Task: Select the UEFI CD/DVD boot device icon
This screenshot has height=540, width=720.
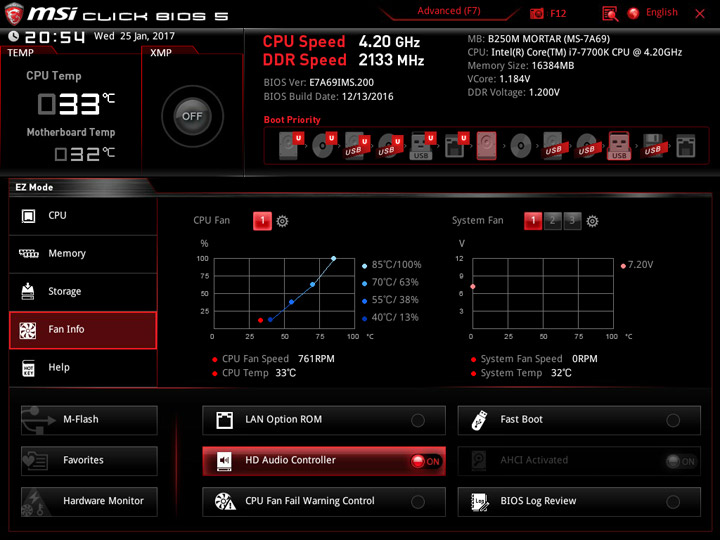Action: [324, 146]
